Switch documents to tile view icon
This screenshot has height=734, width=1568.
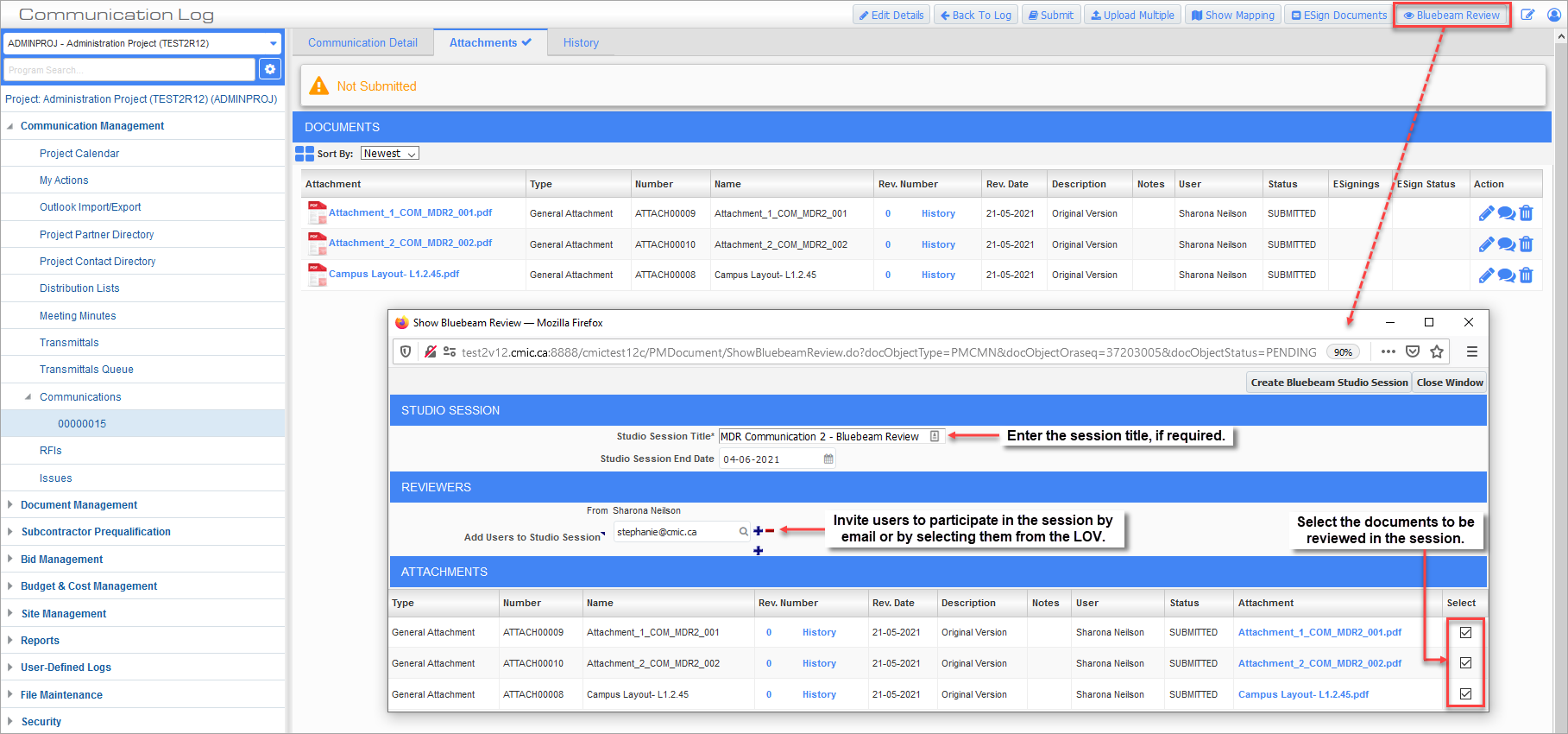305,154
